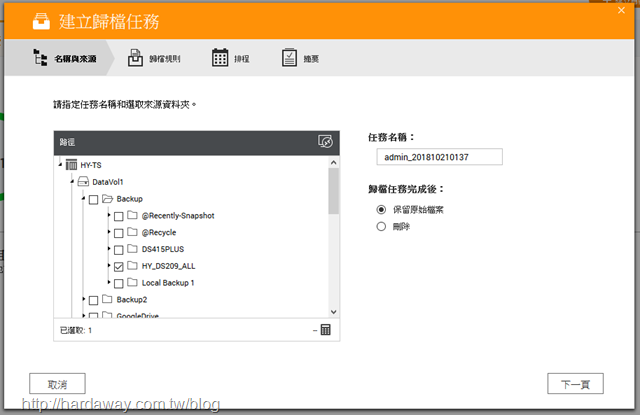
Task: Click the refresh icon in path header
Action: 325,142
